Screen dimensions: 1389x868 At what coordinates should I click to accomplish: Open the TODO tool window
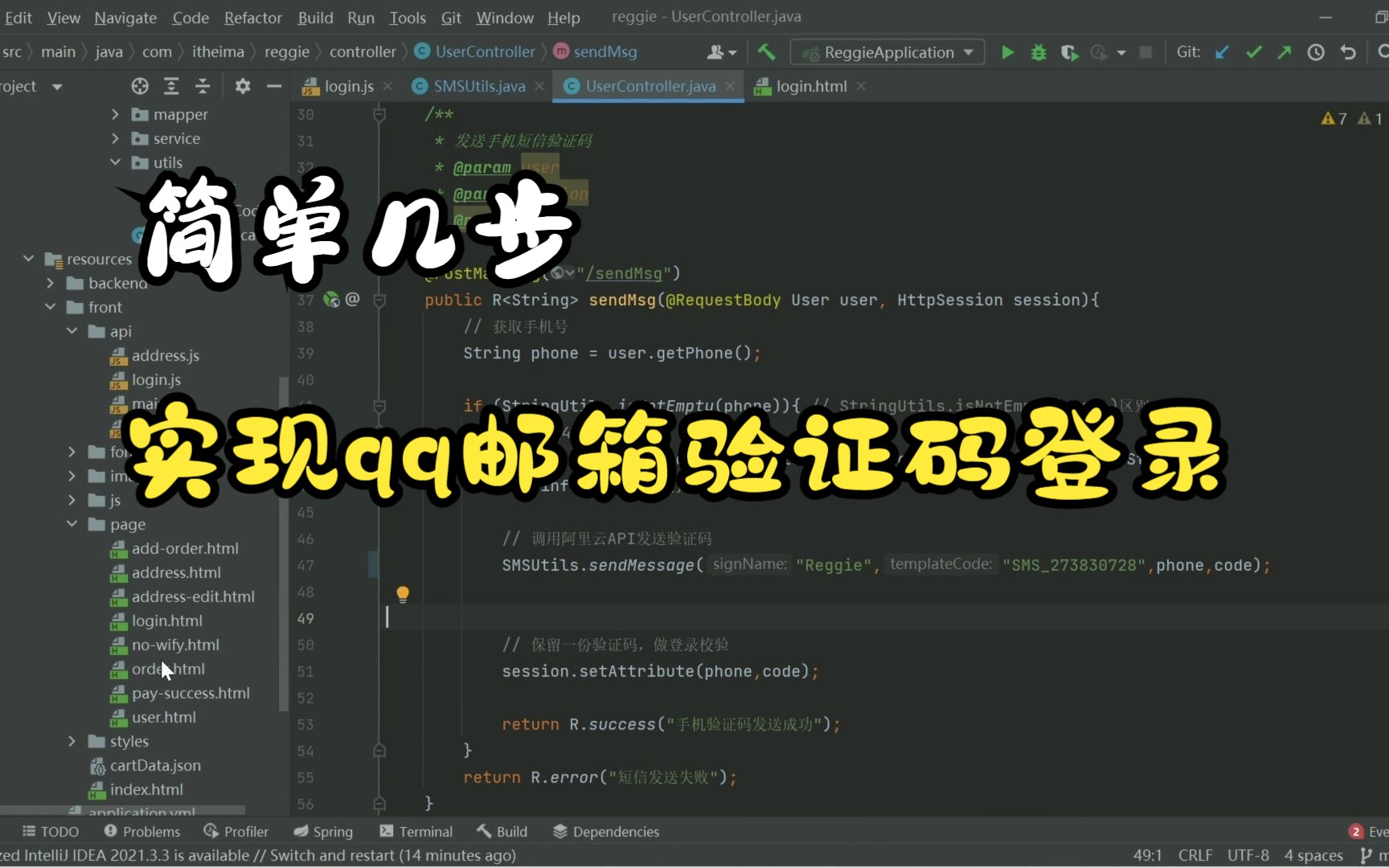click(50, 832)
